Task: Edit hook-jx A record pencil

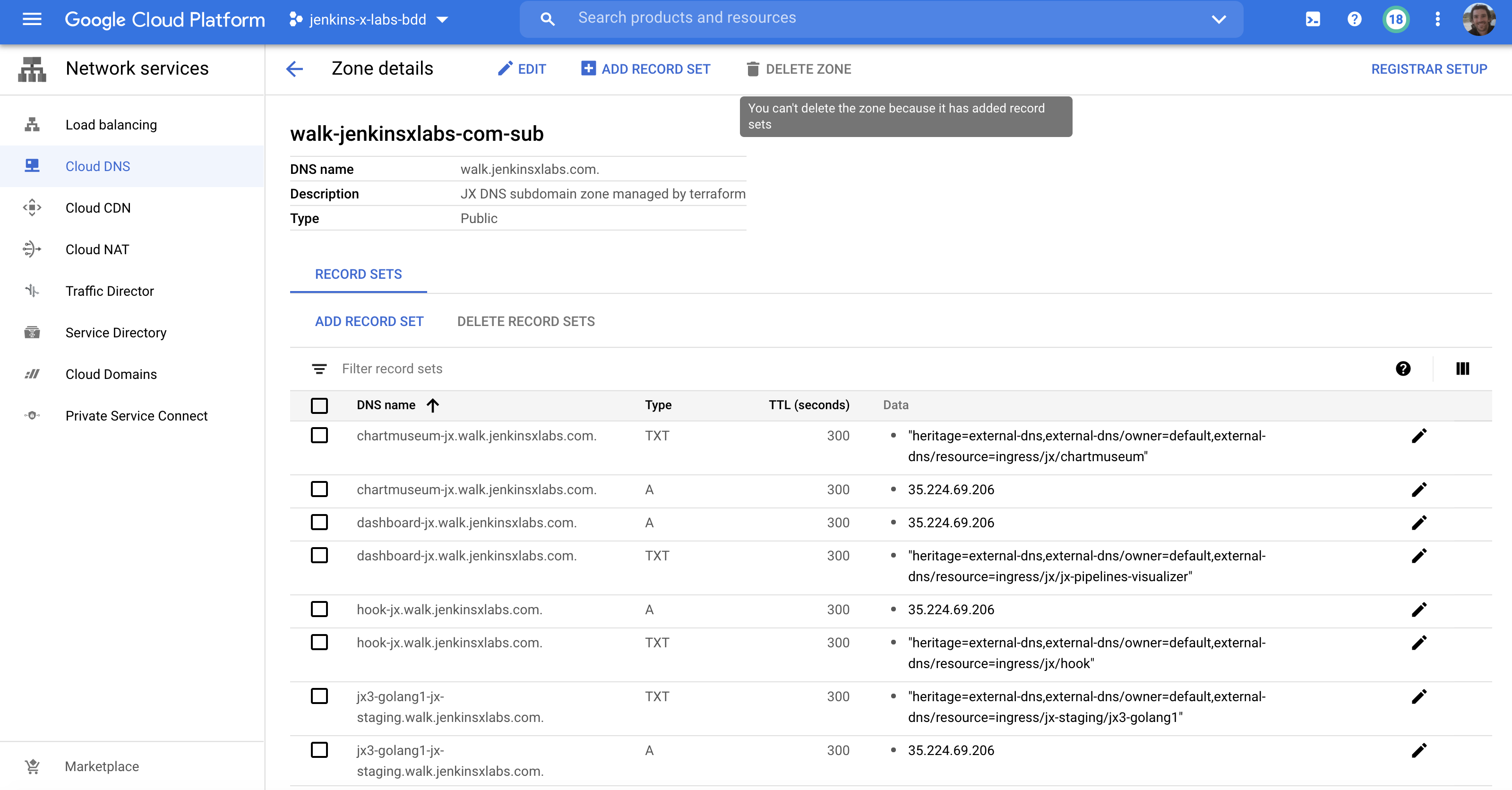Action: (x=1419, y=610)
